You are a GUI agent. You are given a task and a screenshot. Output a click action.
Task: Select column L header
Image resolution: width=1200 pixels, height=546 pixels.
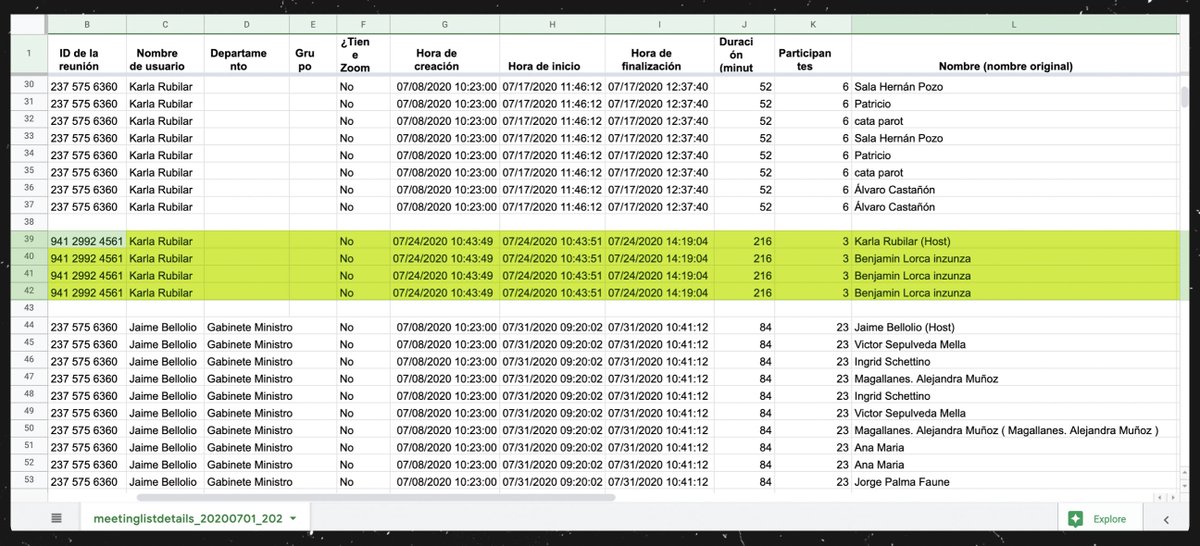(x=1014, y=23)
